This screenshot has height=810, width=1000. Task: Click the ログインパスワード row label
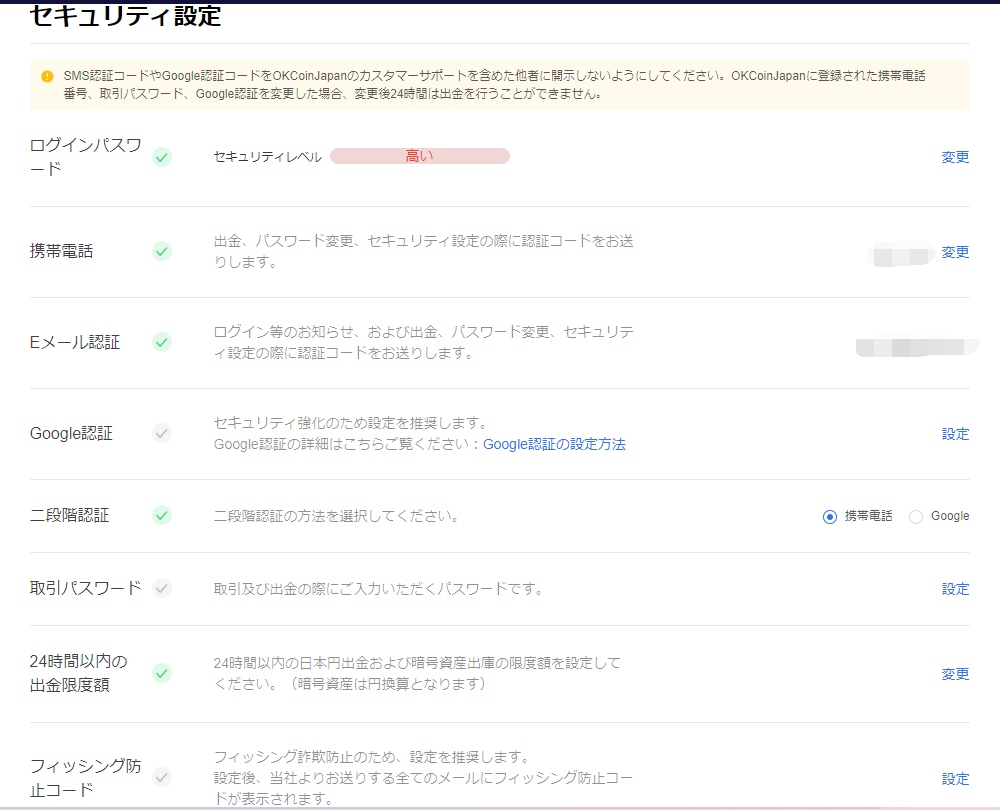(85, 157)
